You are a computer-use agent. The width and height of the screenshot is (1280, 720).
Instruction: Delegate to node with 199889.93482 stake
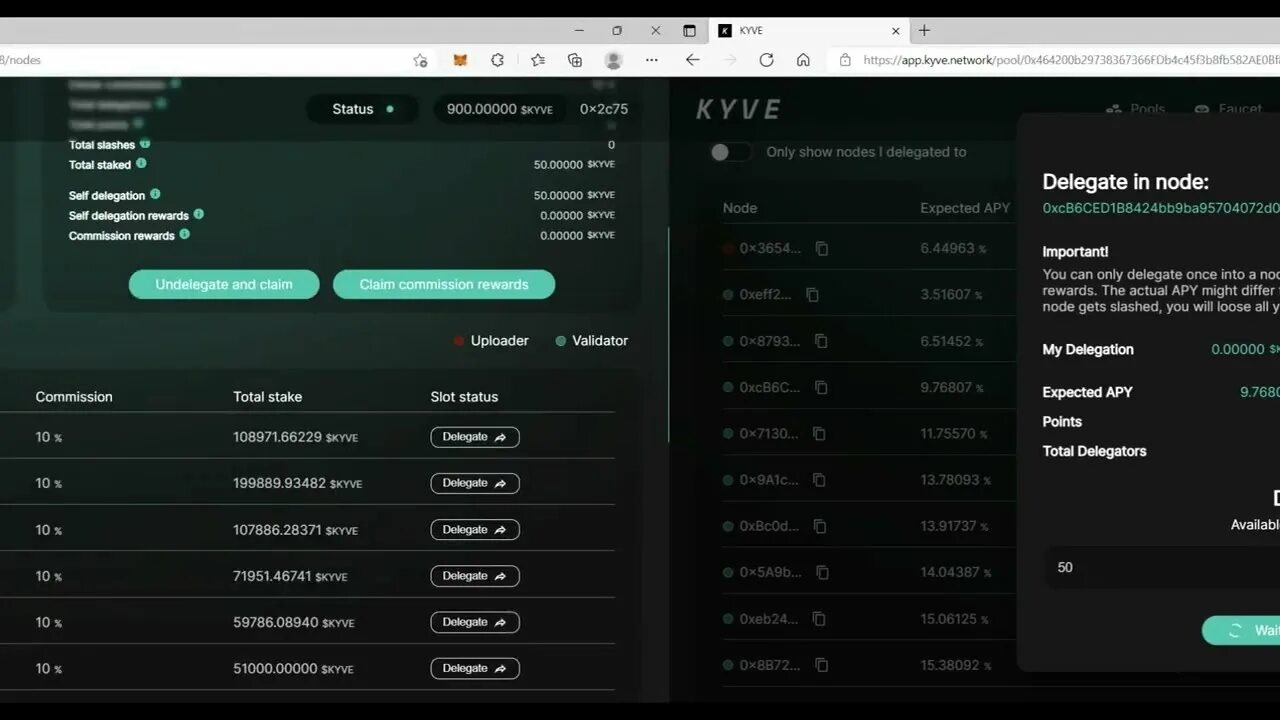tap(475, 483)
